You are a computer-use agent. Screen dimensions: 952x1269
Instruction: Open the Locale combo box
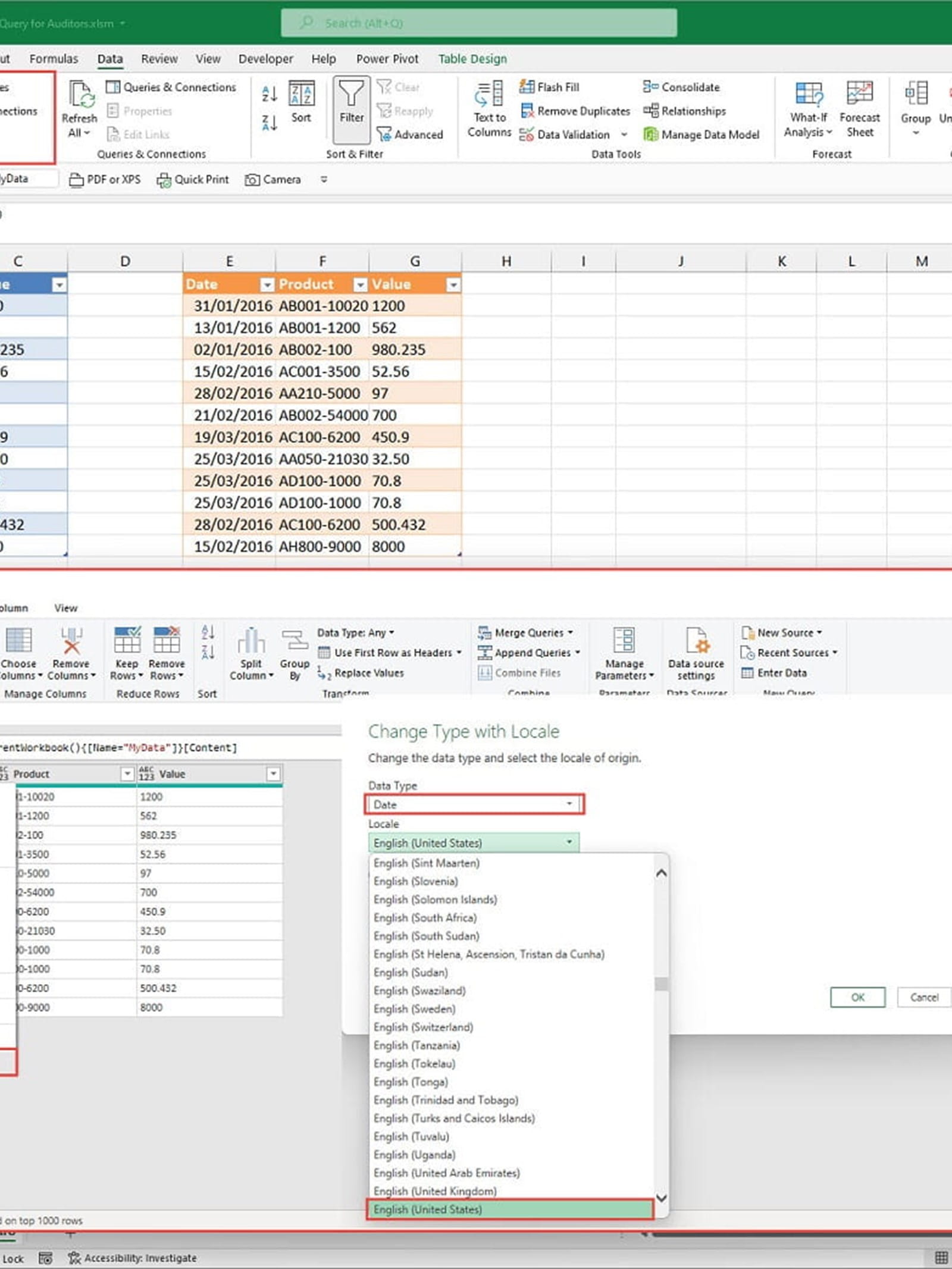569,842
